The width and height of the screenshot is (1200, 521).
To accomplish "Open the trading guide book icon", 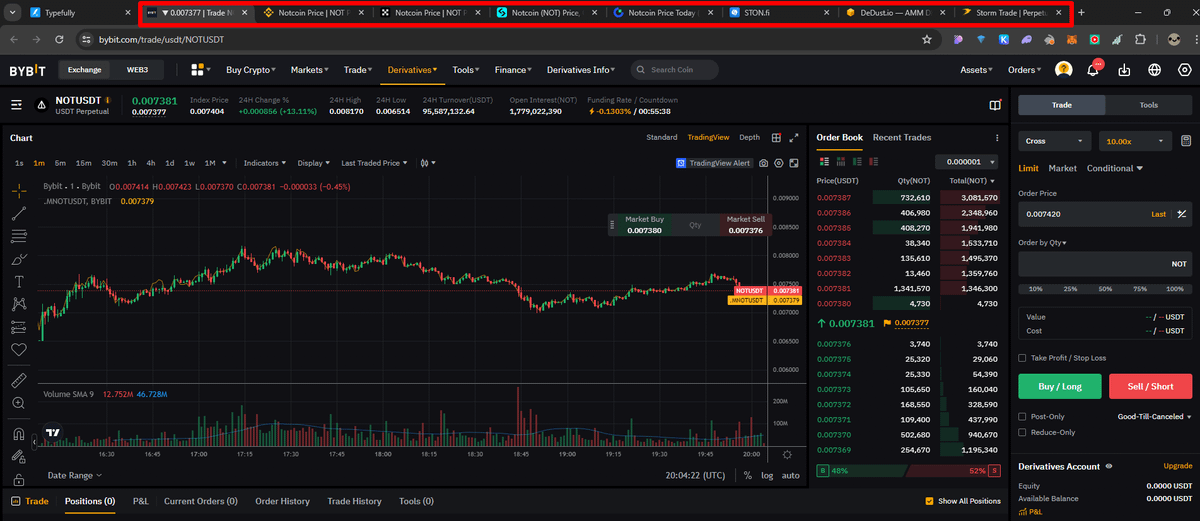I will 995,105.
